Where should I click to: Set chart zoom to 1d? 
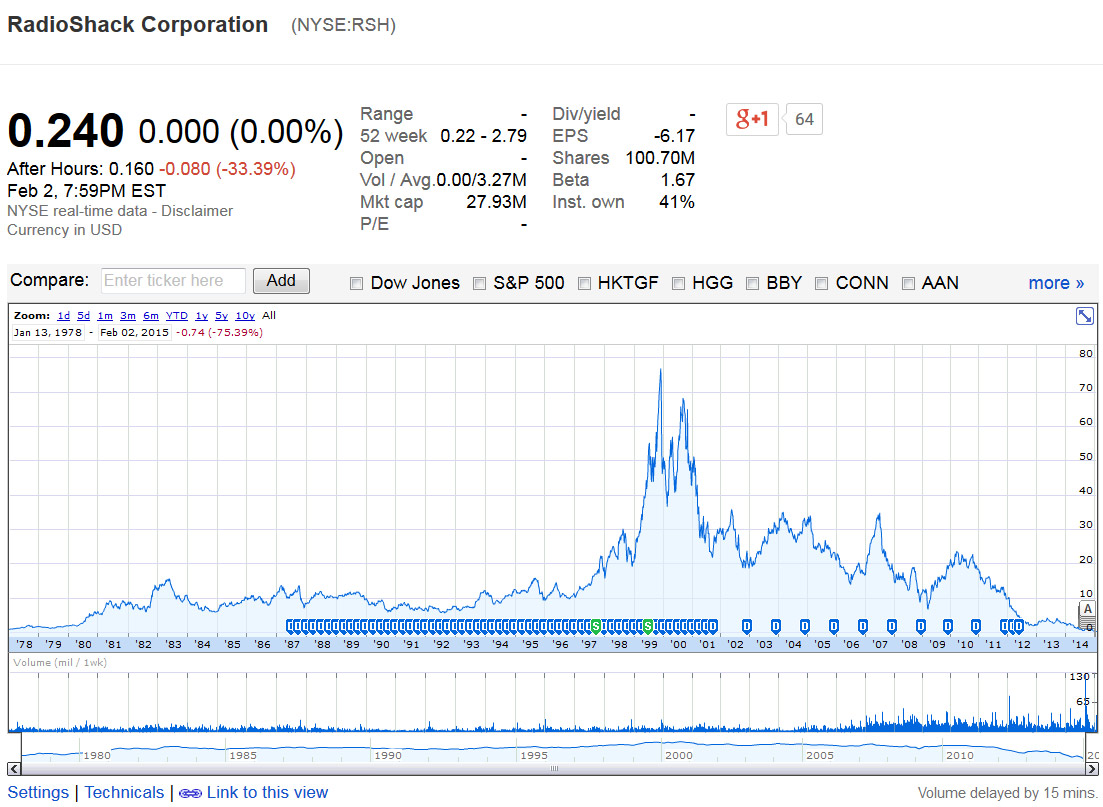(63, 316)
